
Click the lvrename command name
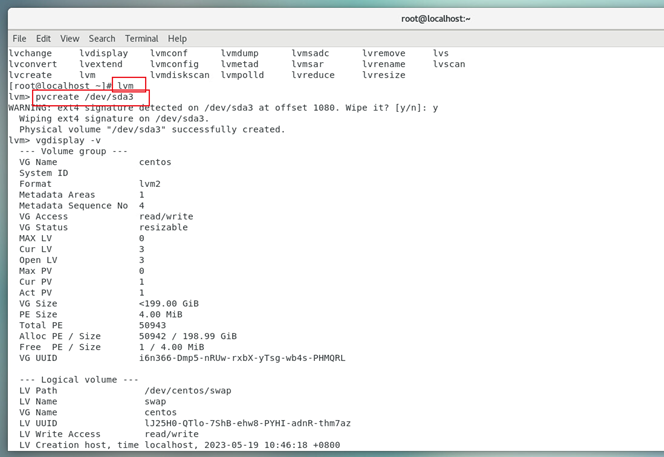[384, 64]
